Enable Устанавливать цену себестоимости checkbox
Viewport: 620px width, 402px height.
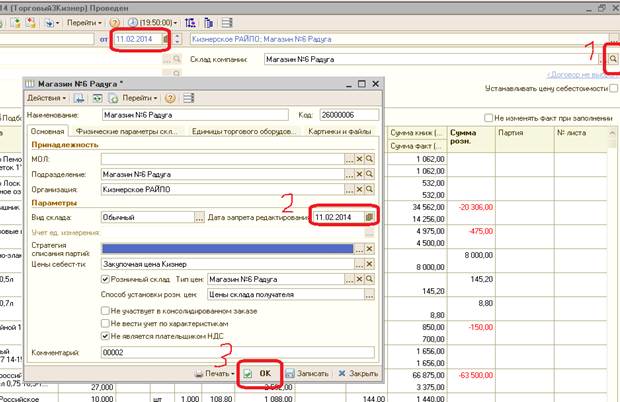(x=613, y=89)
